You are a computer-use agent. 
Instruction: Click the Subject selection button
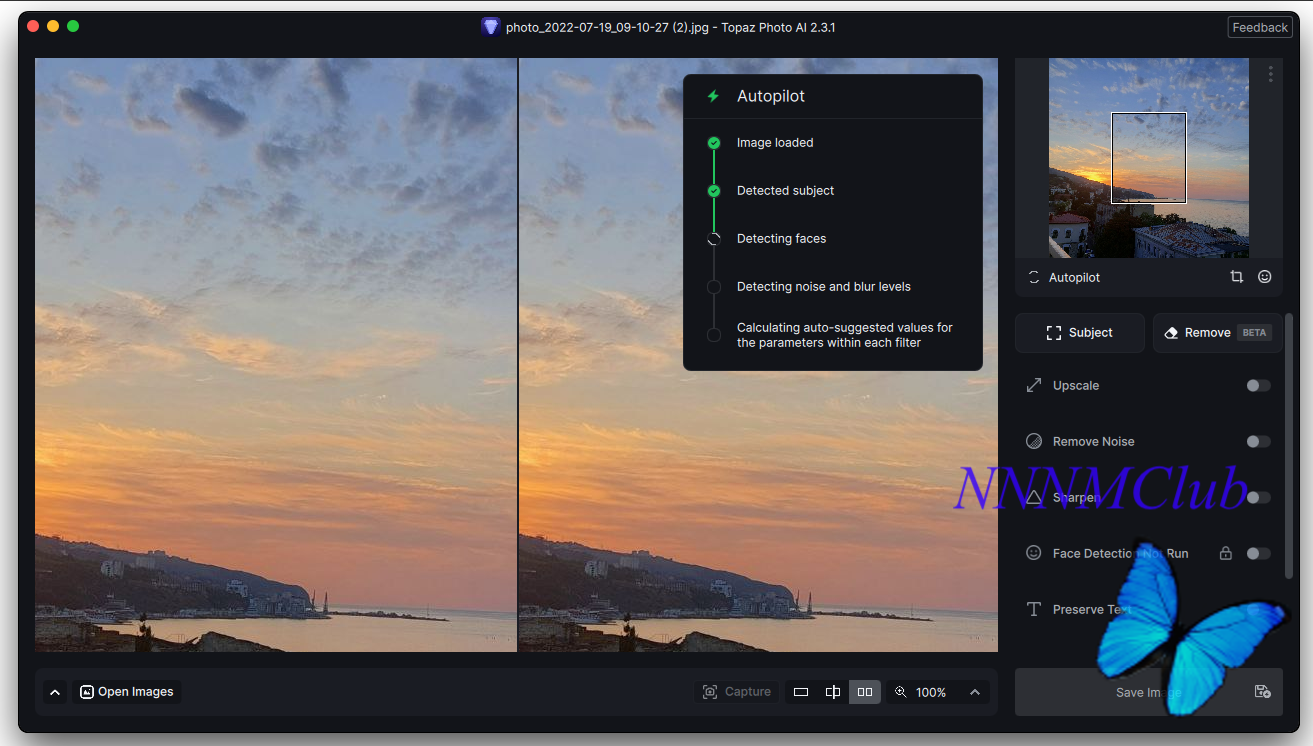(x=1079, y=333)
